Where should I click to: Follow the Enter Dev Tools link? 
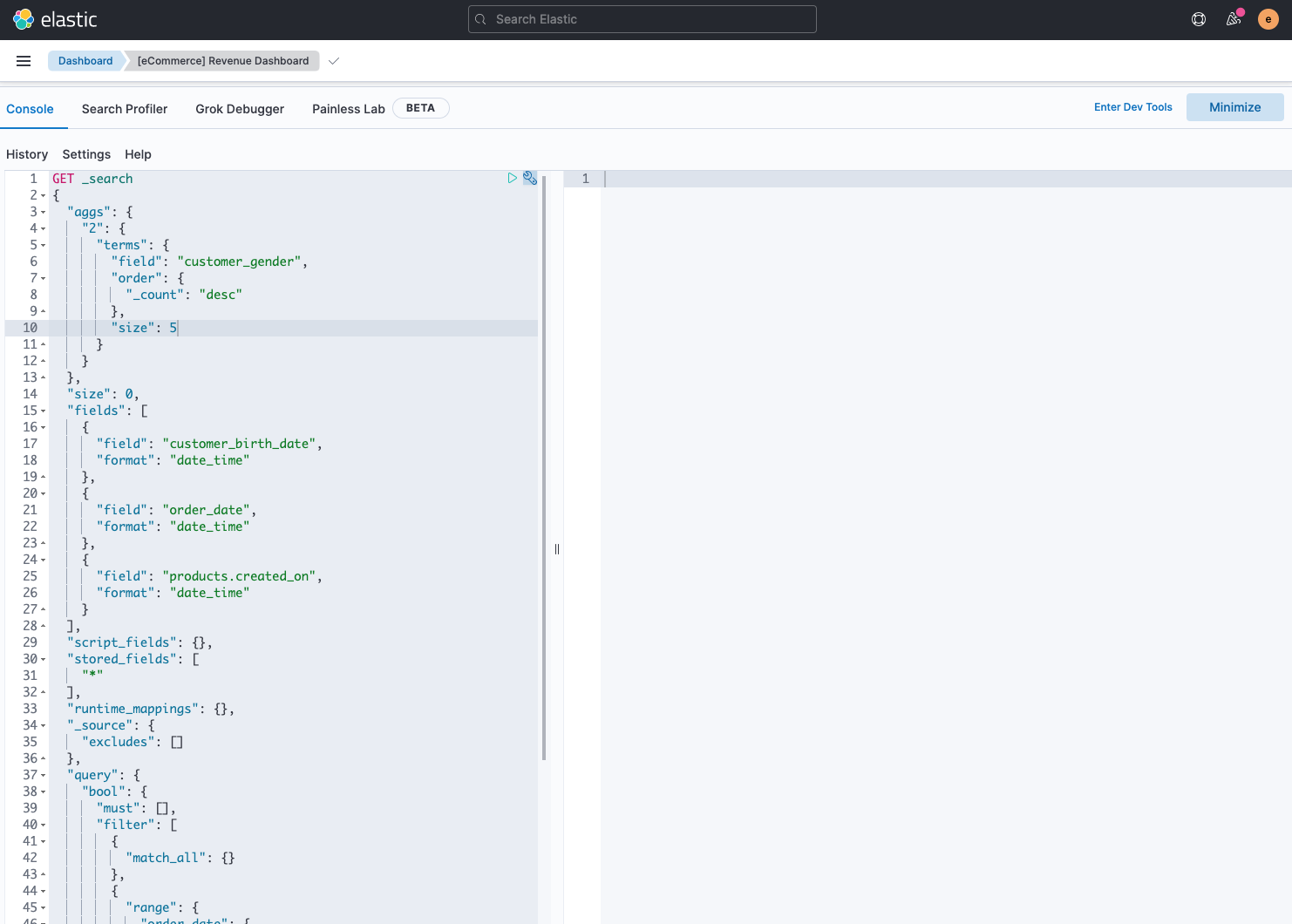click(1132, 106)
